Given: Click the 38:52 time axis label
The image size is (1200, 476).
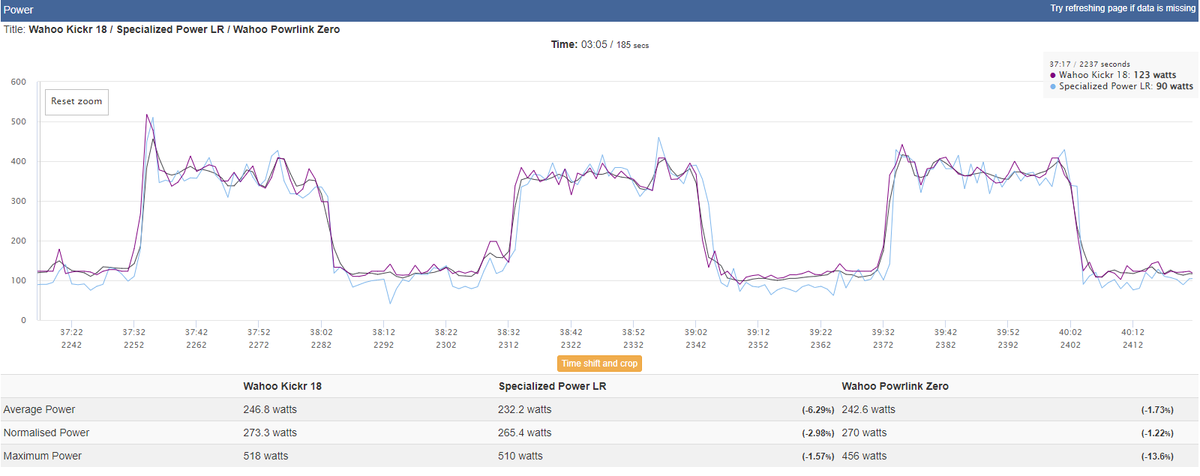Looking at the screenshot, I should pyautogui.click(x=633, y=331).
